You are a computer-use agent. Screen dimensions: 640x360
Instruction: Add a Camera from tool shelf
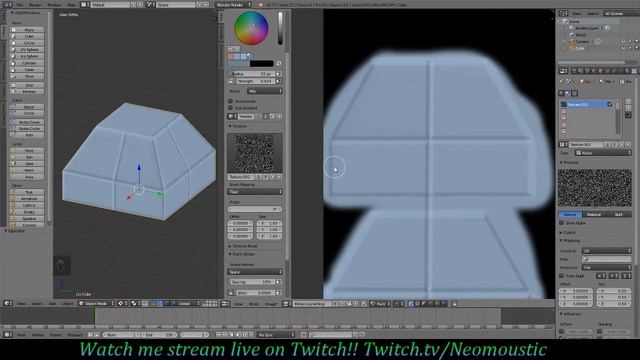click(27, 225)
